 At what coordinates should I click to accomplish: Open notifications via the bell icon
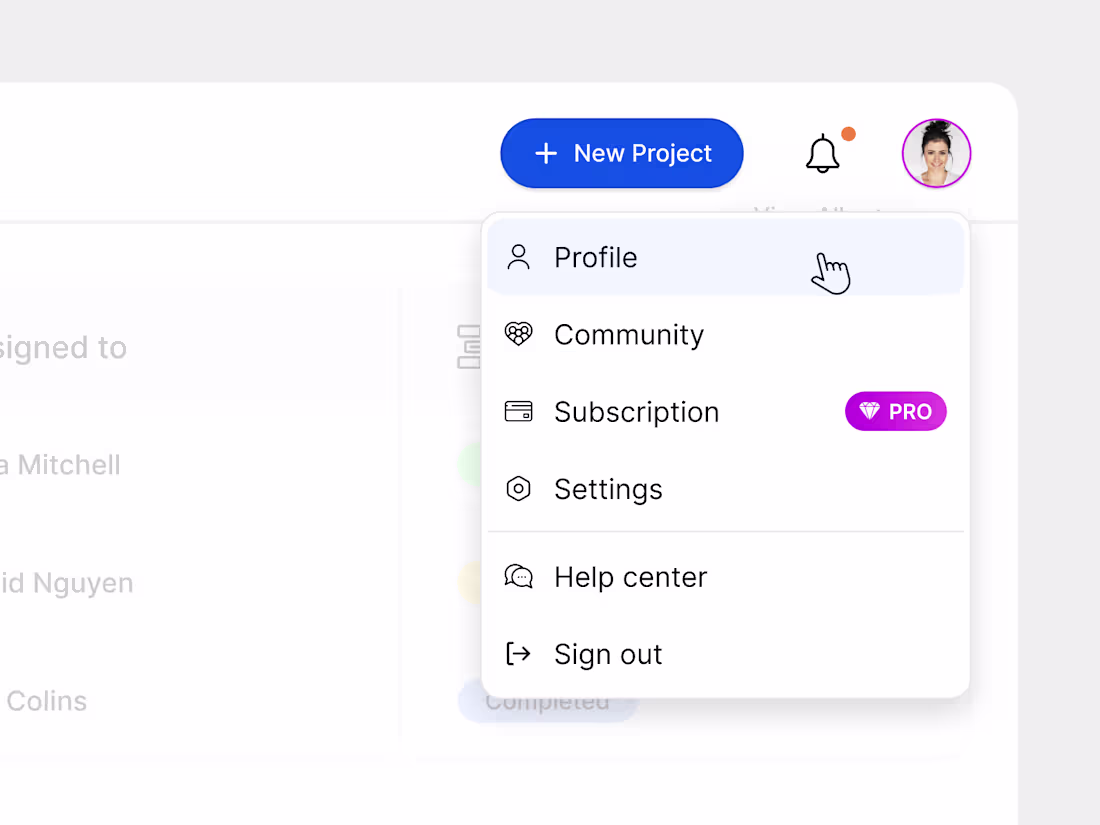(x=822, y=155)
